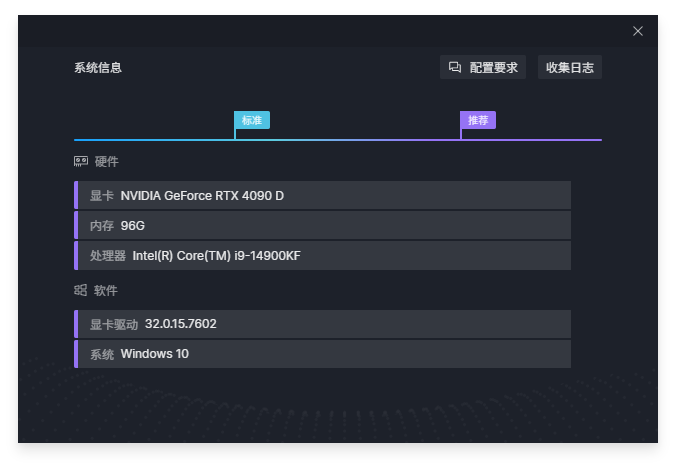
Task: Click the purple segment of performance bar
Action: 531,140
